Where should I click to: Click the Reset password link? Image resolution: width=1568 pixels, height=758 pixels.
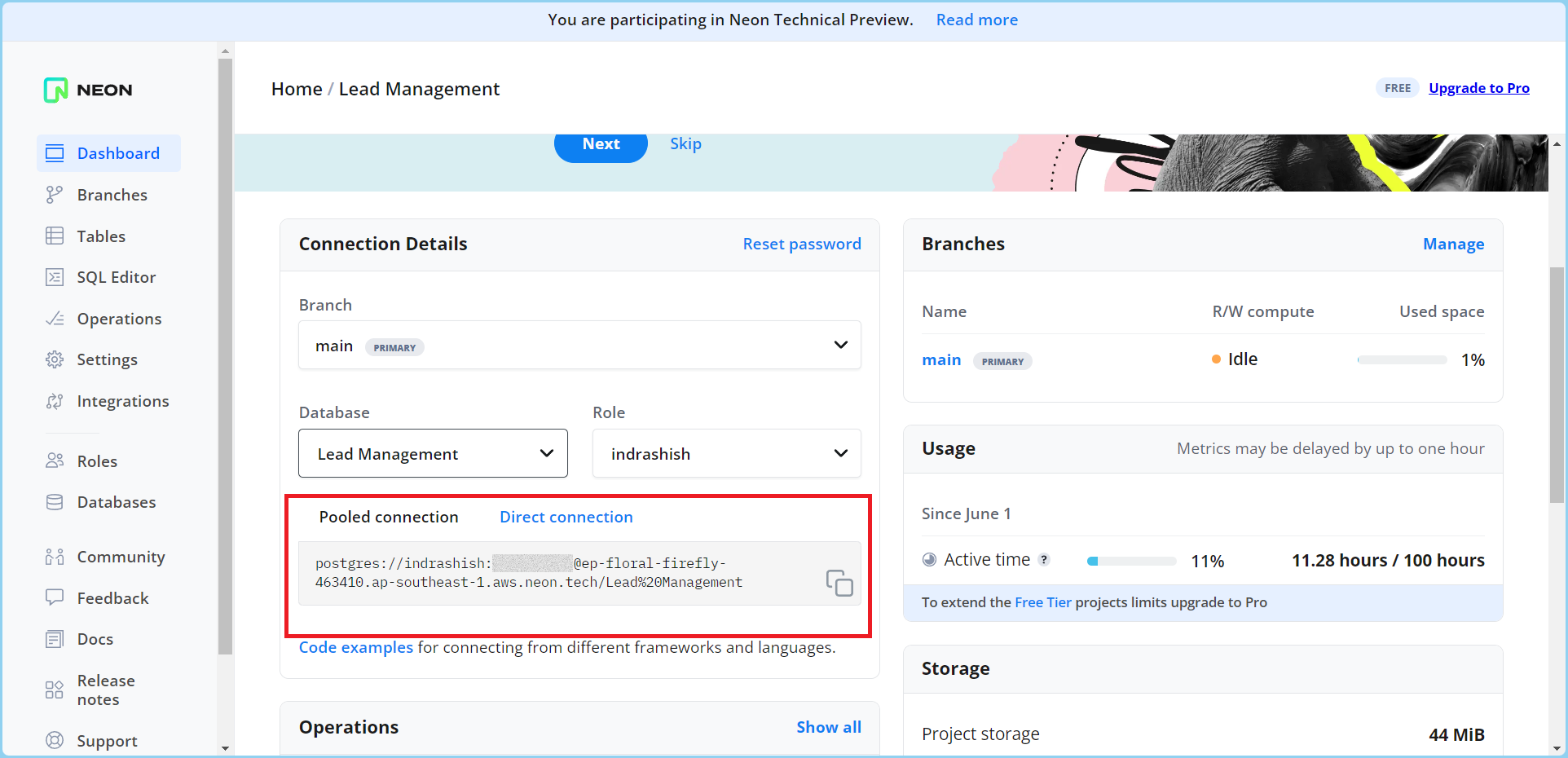(x=801, y=244)
